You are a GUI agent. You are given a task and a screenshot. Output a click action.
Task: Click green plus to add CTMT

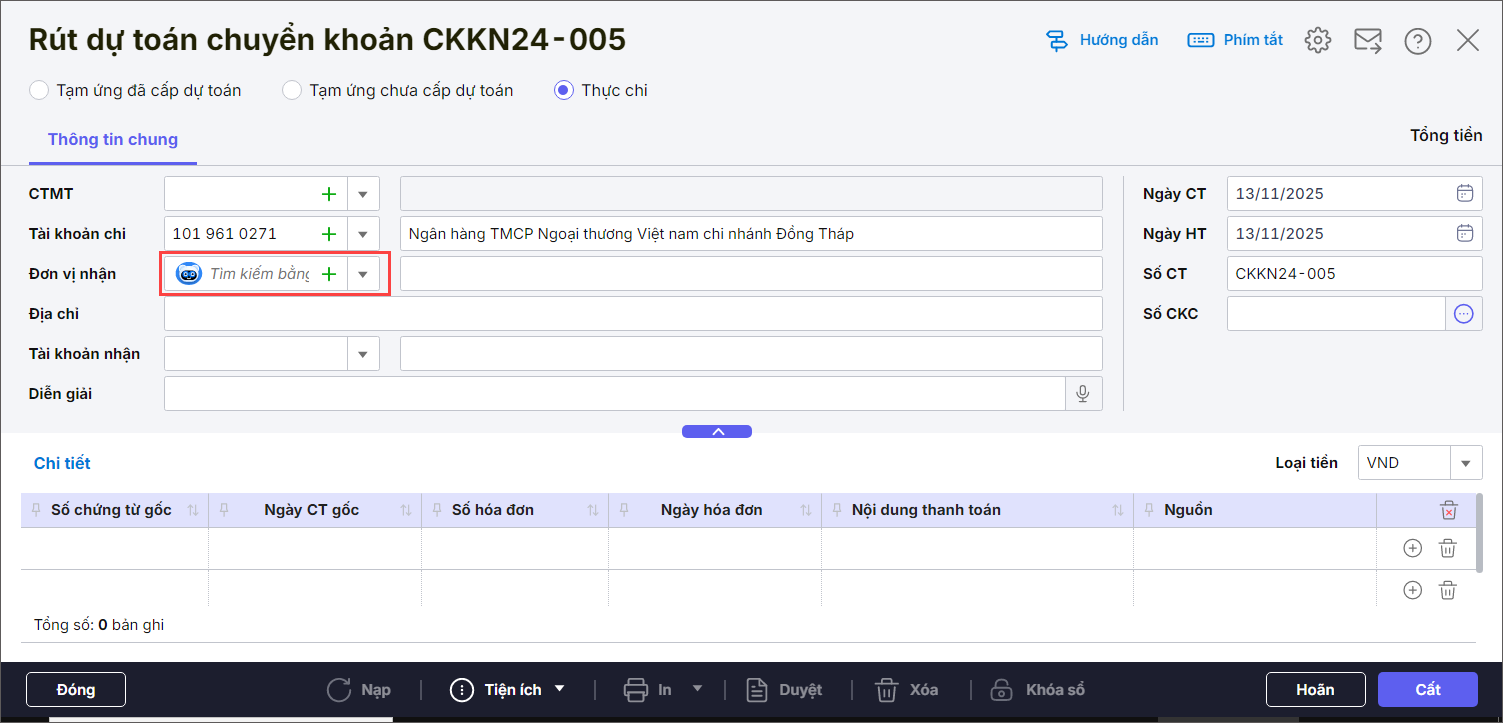pos(328,194)
